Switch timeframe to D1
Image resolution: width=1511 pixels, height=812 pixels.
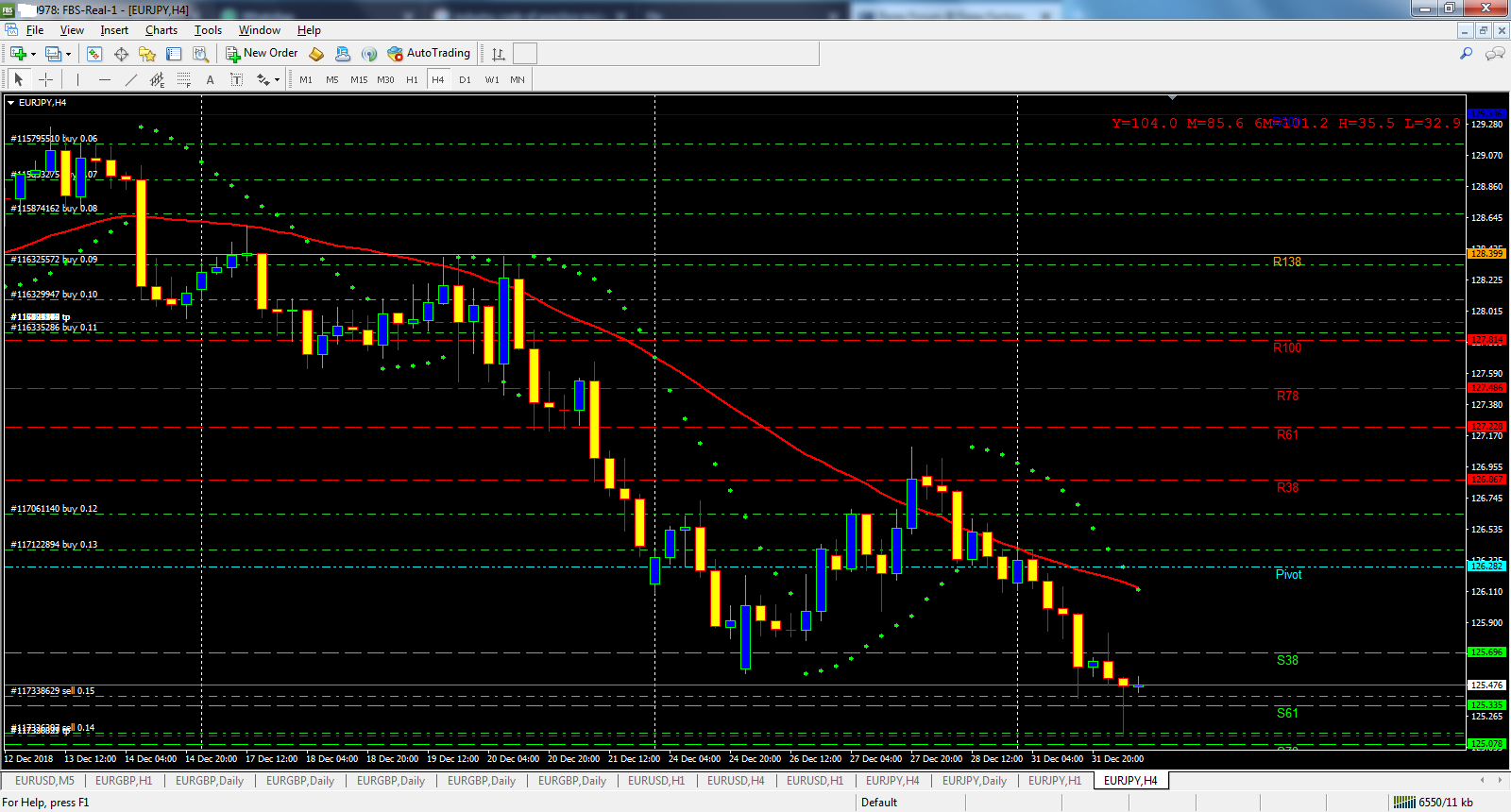click(465, 79)
